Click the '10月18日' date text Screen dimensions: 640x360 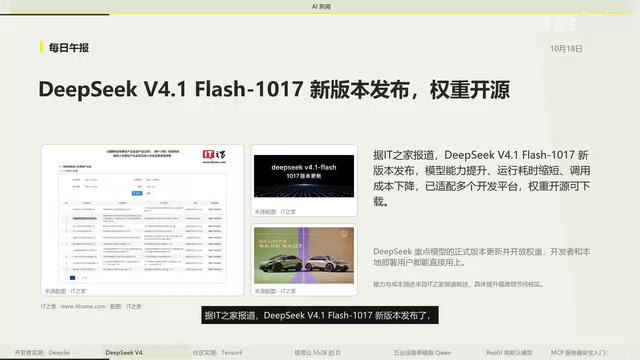tap(566, 49)
